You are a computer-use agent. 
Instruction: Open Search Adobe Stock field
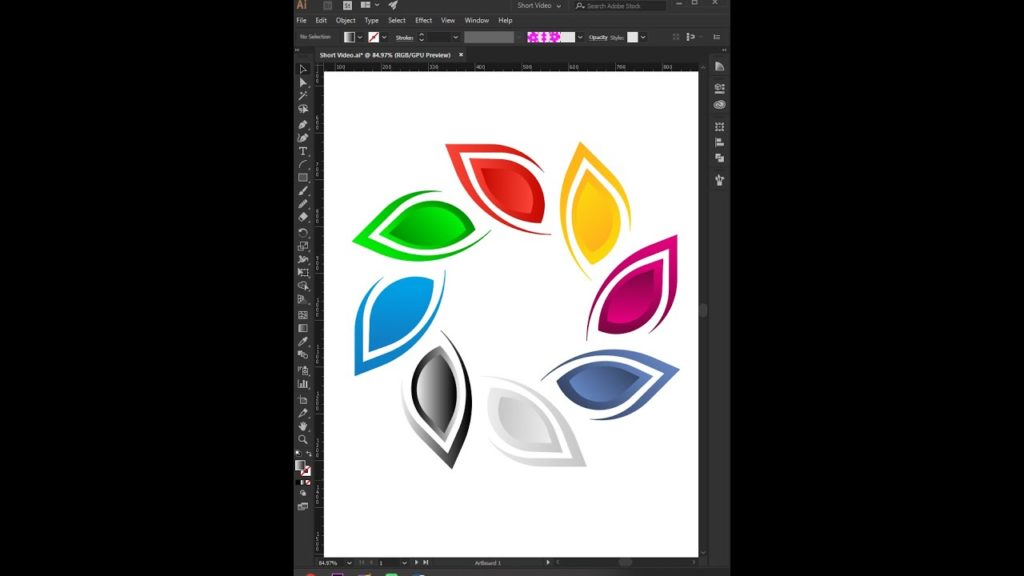pos(618,5)
